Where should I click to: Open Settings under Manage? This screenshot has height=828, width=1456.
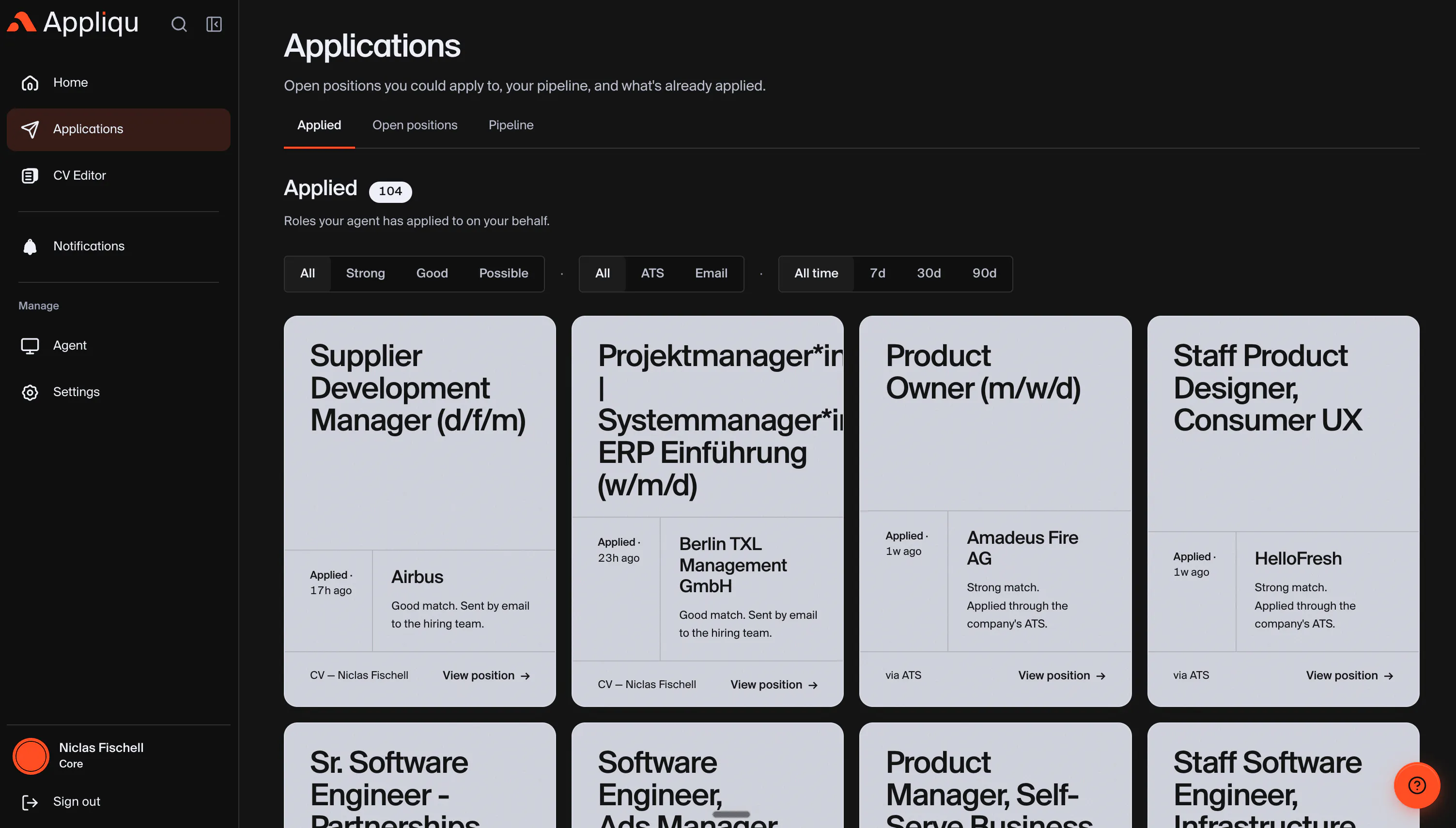[118, 392]
